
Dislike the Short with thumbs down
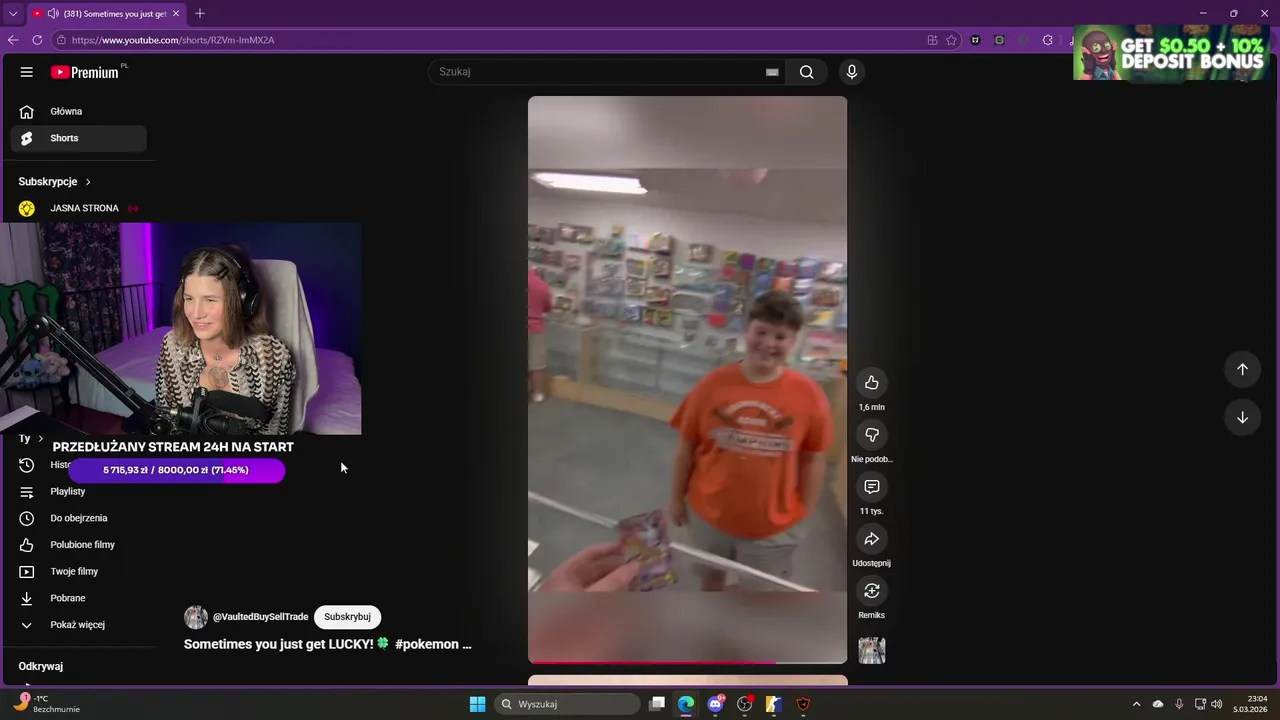872,435
